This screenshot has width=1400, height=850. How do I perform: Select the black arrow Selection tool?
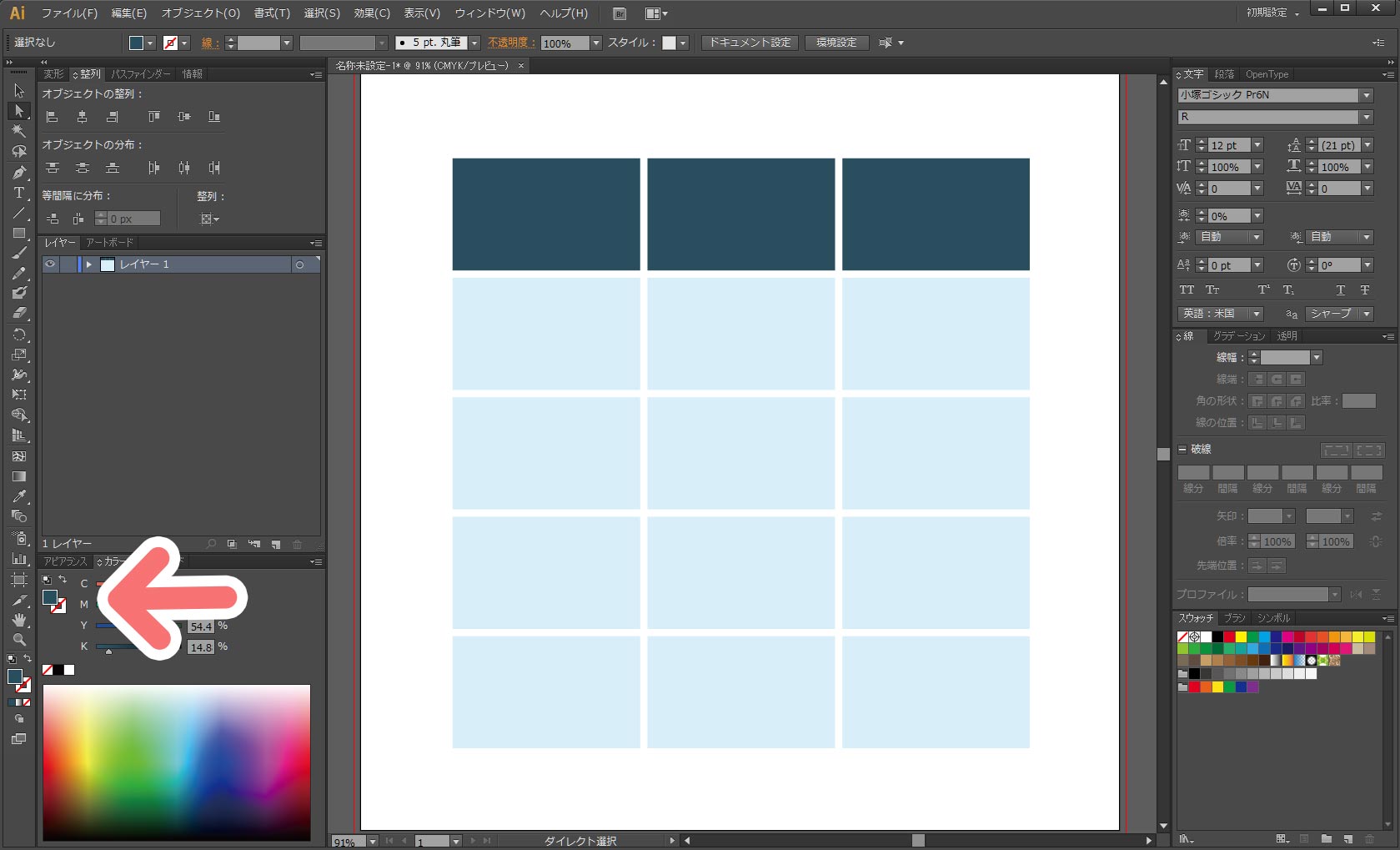pyautogui.click(x=19, y=90)
